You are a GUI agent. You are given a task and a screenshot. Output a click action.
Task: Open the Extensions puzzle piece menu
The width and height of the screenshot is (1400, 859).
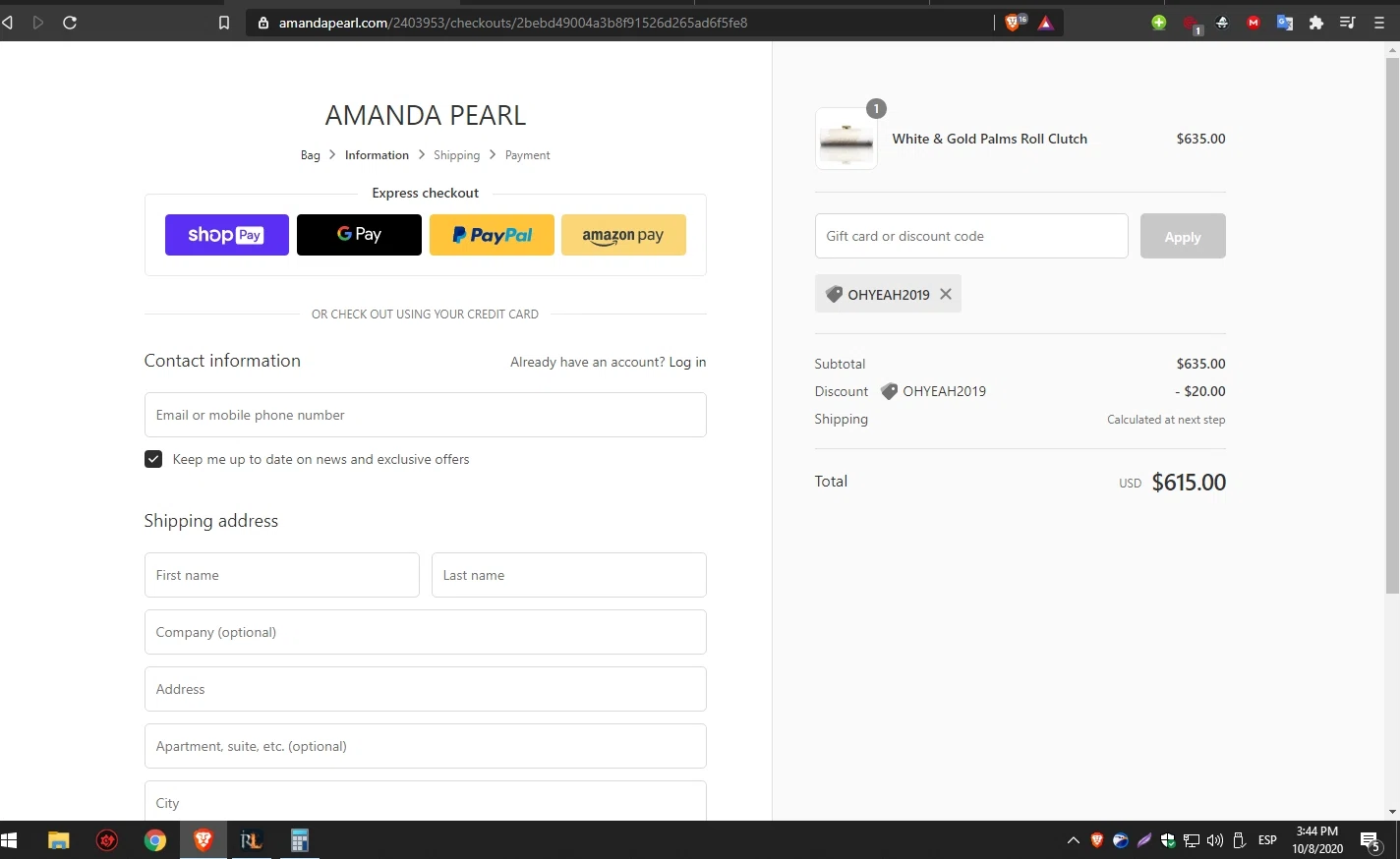[x=1316, y=22]
